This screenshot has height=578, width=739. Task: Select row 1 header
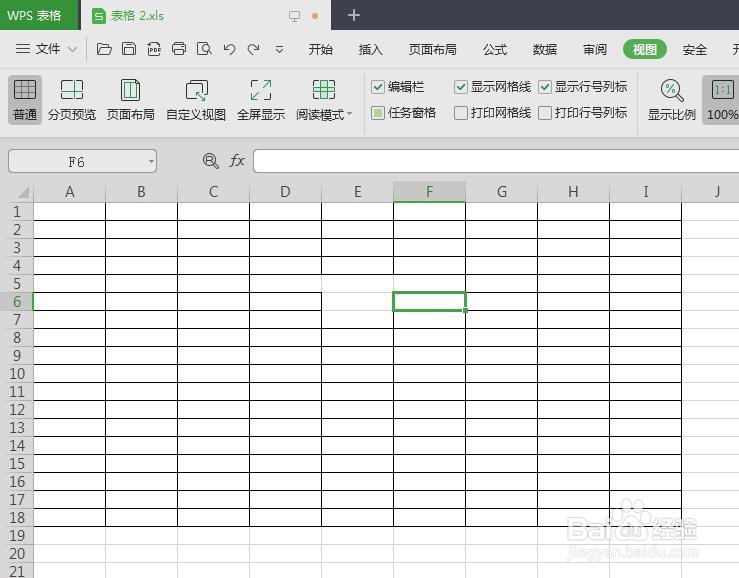(x=16, y=212)
